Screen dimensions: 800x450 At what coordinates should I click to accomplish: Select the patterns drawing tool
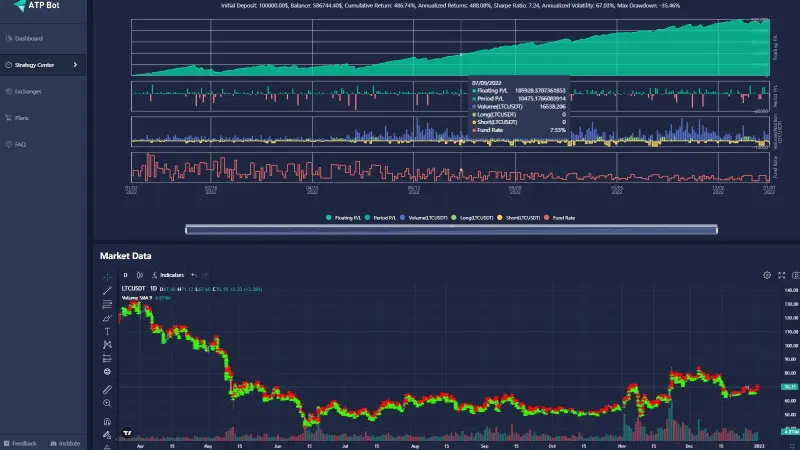coord(107,345)
